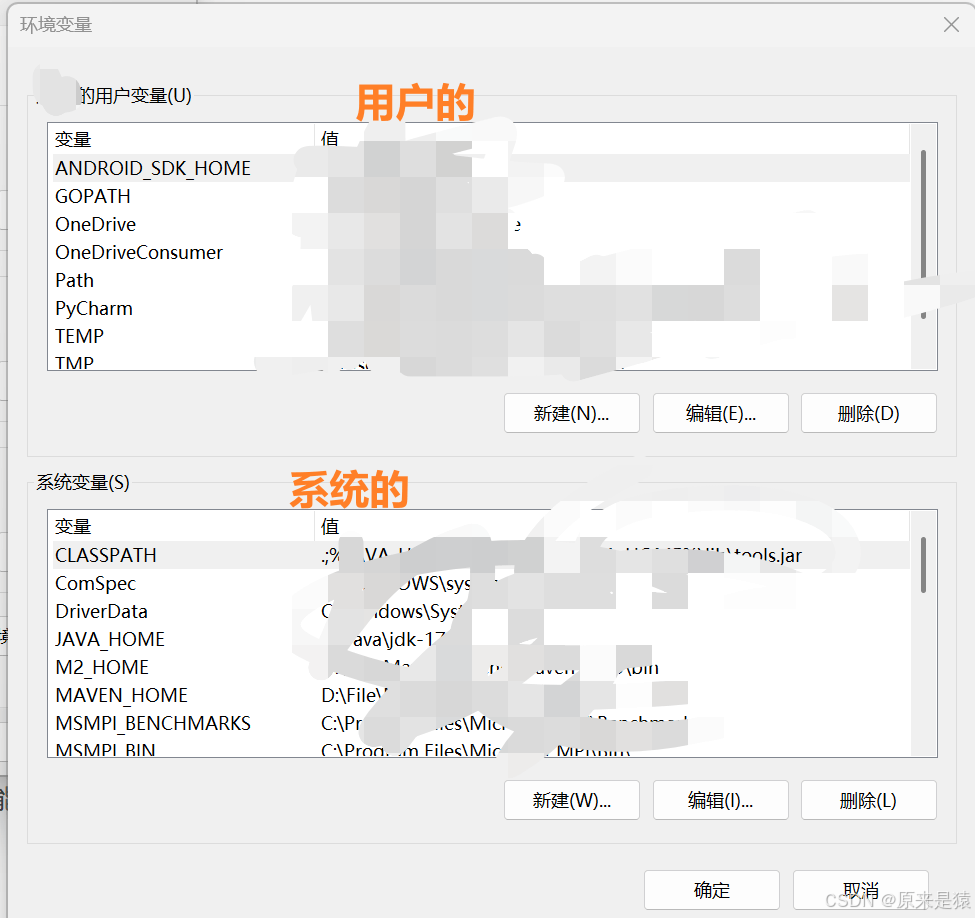Select the MAVEN_HOME system variable row
The image size is (975, 918).
(x=121, y=695)
